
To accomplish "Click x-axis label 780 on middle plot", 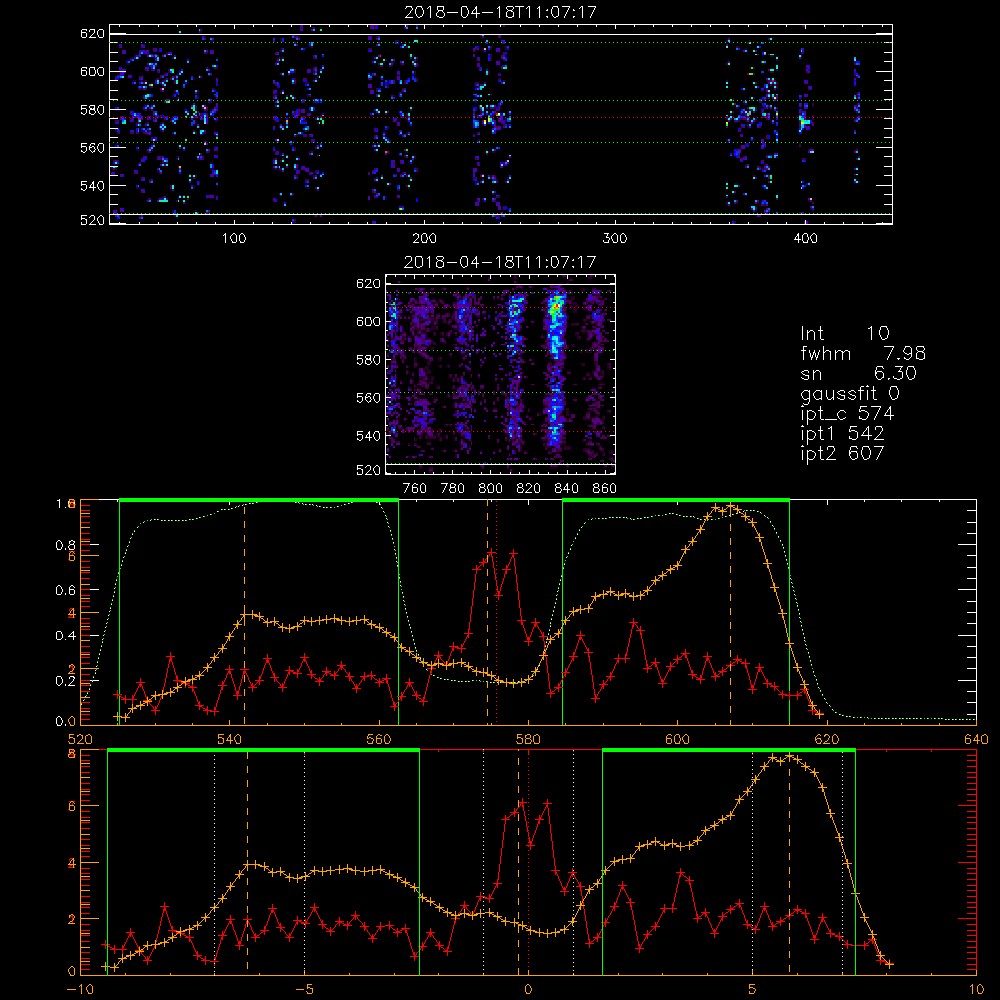I will (453, 489).
